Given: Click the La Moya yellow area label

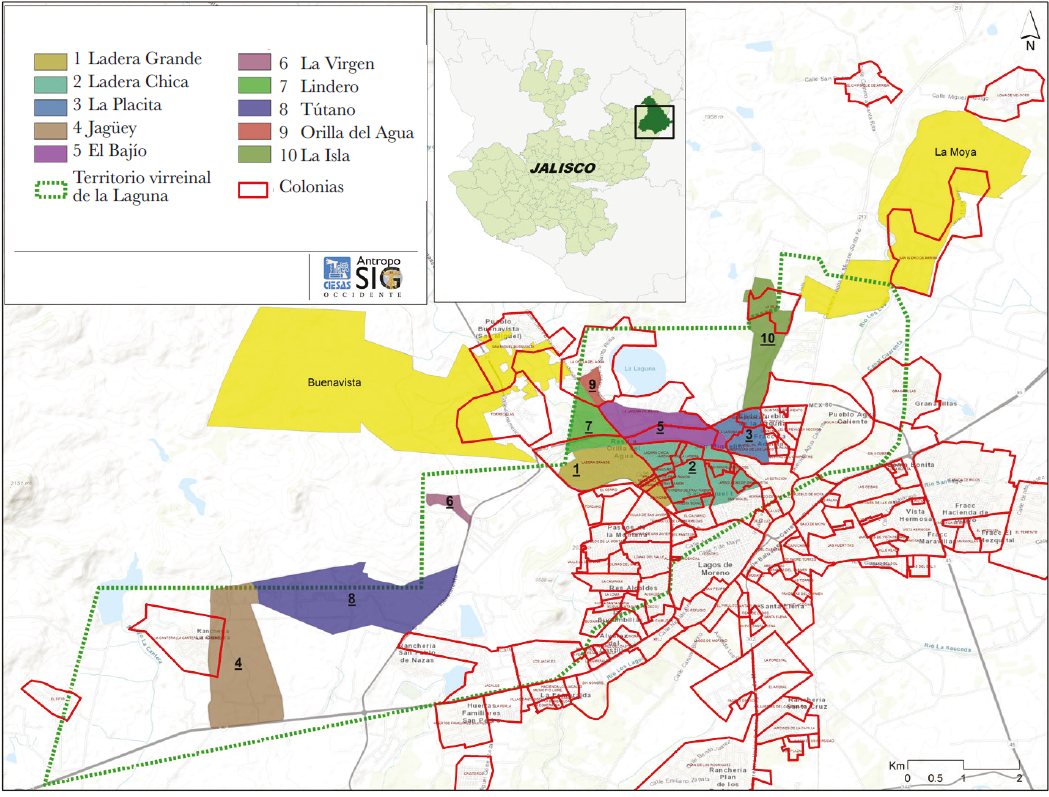Looking at the screenshot, I should coord(953,153).
